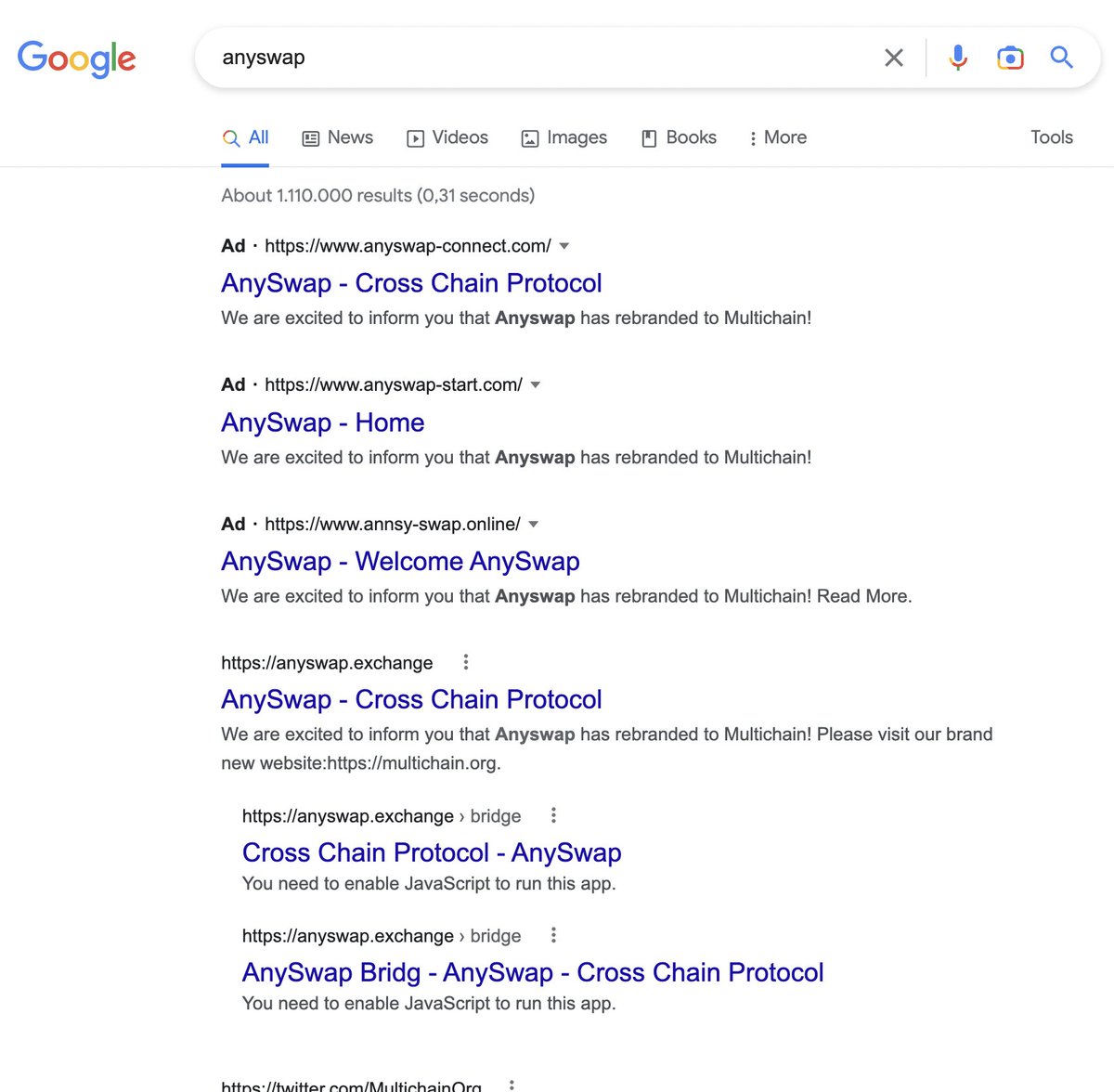This screenshot has width=1114, height=1092.
Task: Click the https://anyswap.exchange result URL
Action: click(327, 663)
